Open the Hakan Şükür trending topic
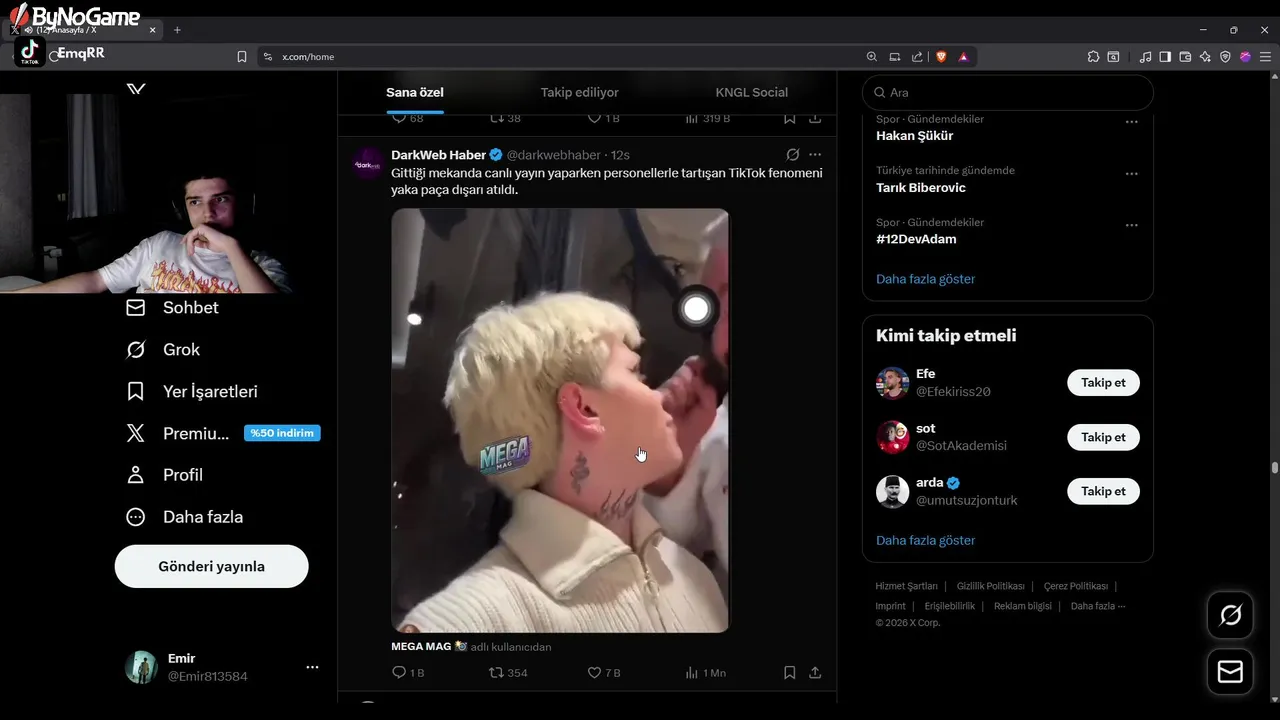The width and height of the screenshot is (1280, 720). pos(914,136)
